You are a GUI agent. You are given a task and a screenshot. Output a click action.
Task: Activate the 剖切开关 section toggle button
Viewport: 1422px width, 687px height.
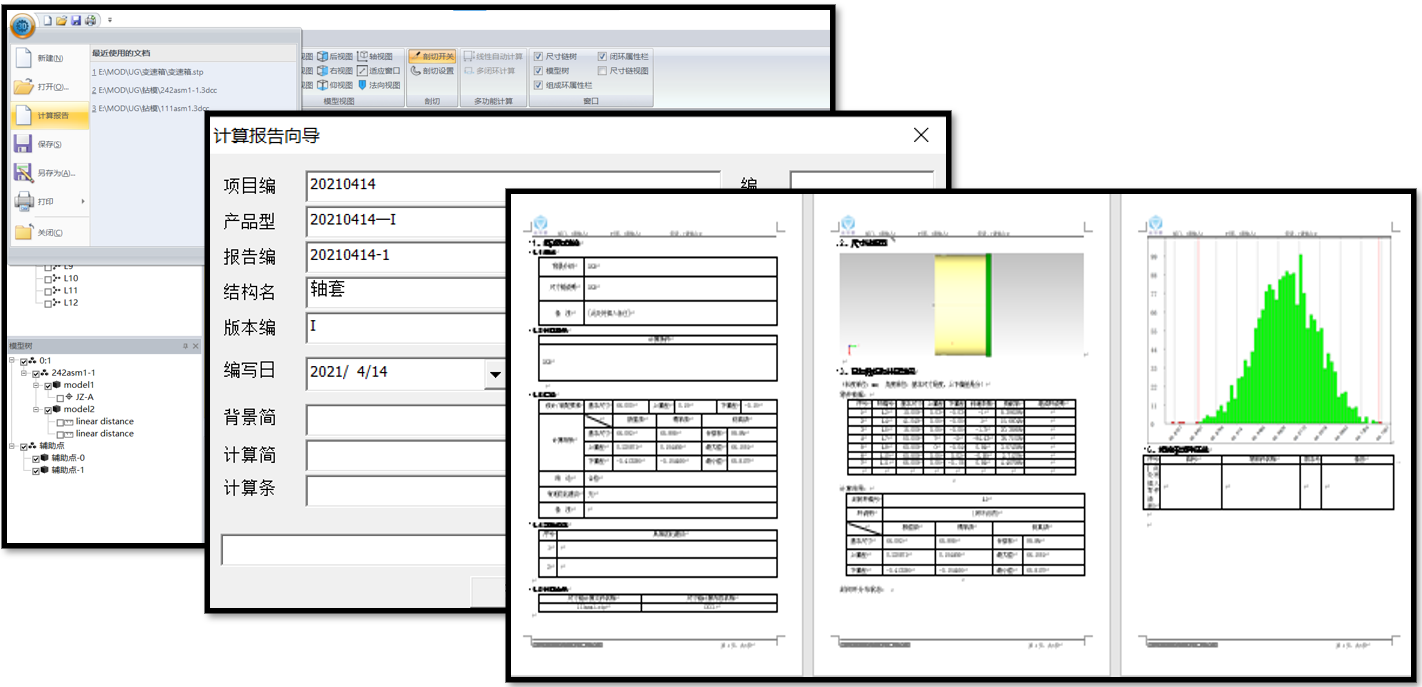(430, 57)
